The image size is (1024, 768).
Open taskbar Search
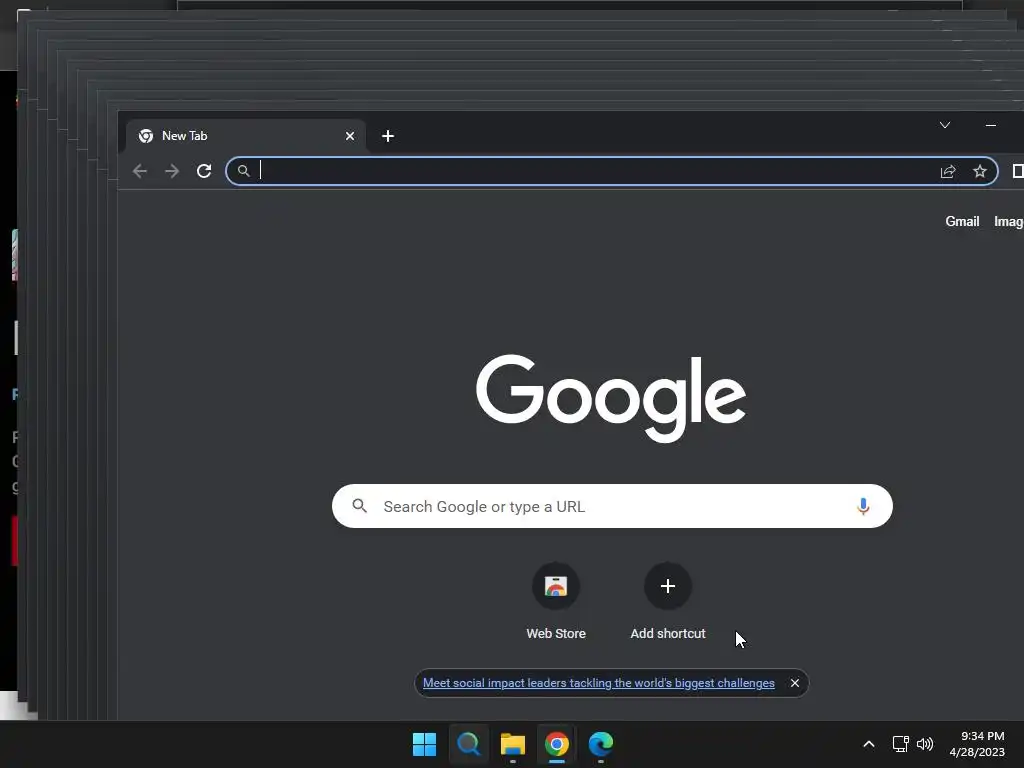click(x=468, y=744)
